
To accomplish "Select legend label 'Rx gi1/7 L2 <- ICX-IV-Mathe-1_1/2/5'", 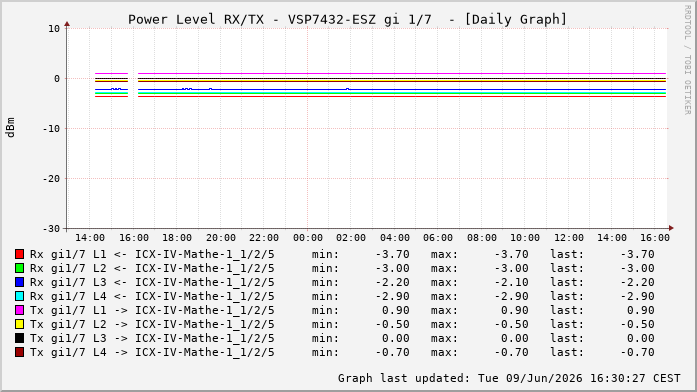I will (x=152, y=268).
